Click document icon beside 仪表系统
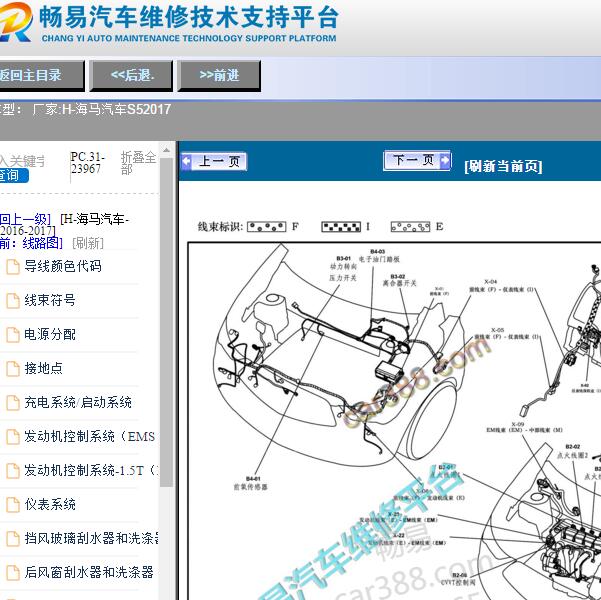Viewport: 601px width, 600px height. point(13,505)
